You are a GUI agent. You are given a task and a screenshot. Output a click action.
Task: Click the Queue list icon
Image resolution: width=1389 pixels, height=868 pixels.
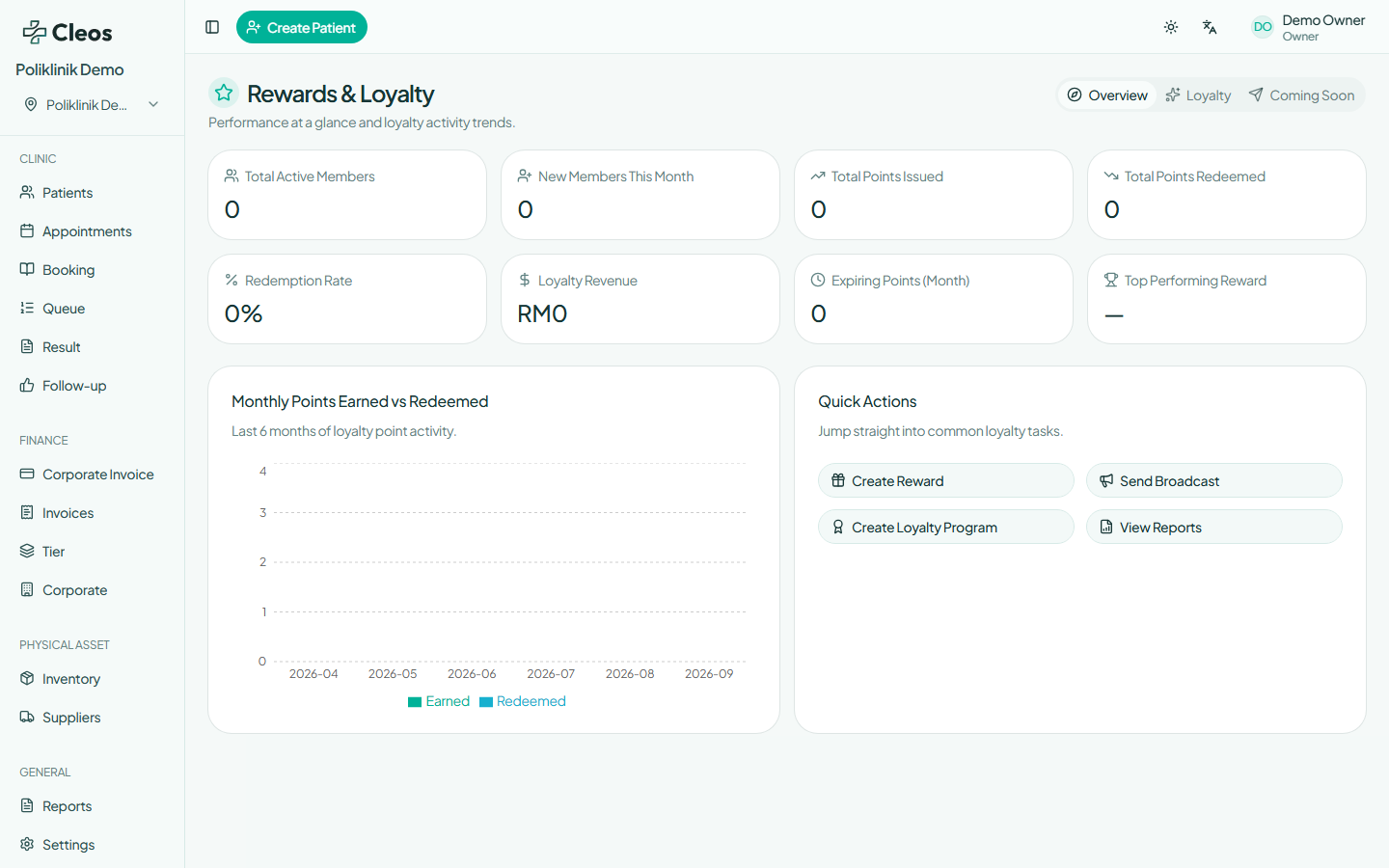(27, 309)
